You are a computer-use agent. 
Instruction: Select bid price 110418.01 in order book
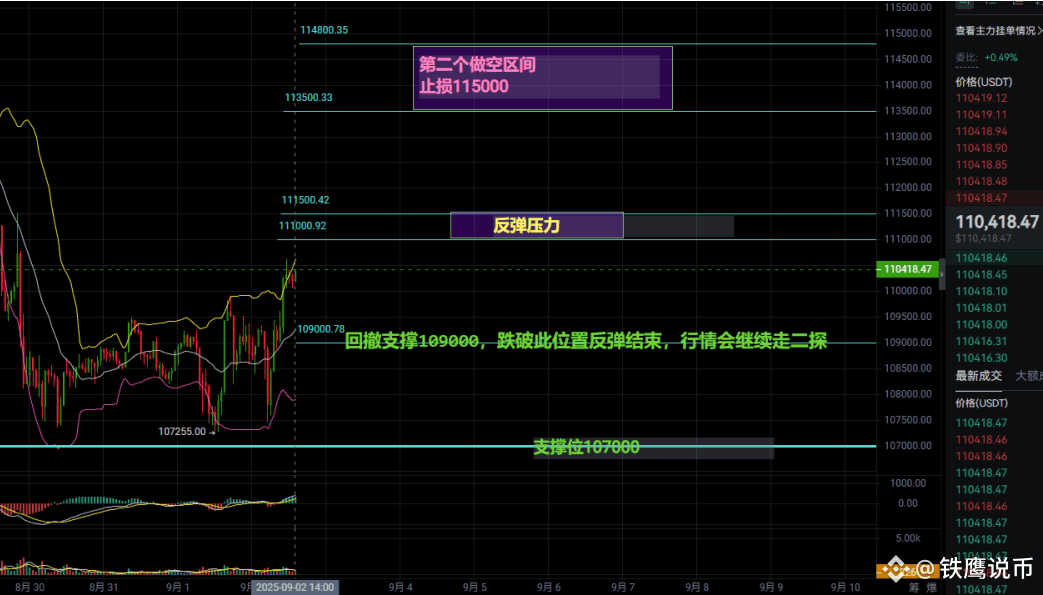(981, 307)
